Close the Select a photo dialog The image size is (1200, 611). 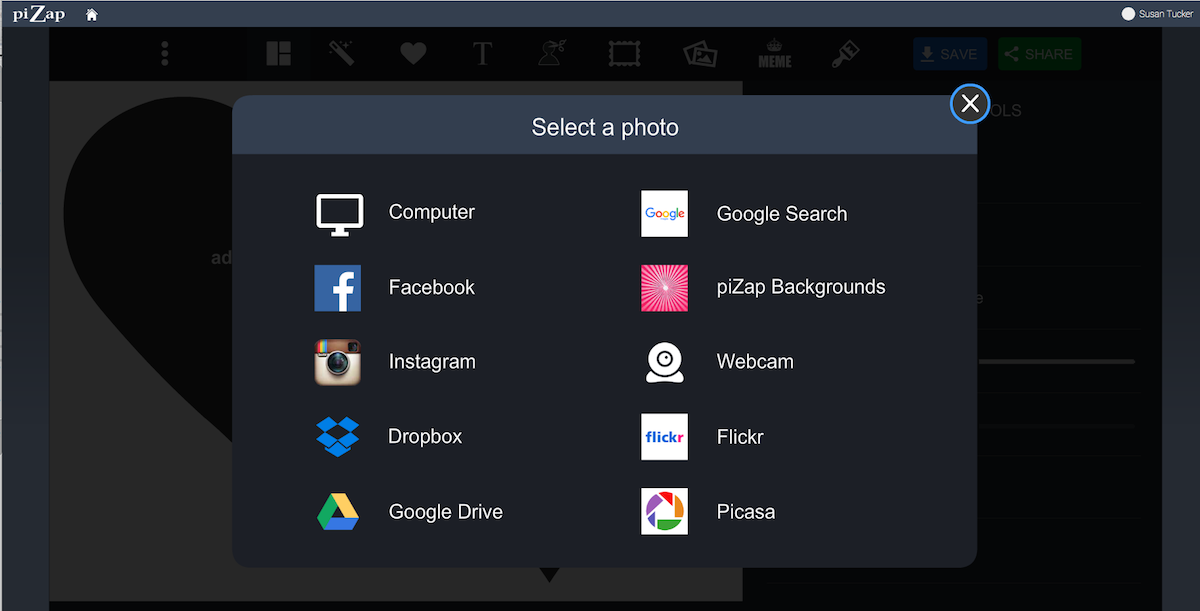(969, 104)
